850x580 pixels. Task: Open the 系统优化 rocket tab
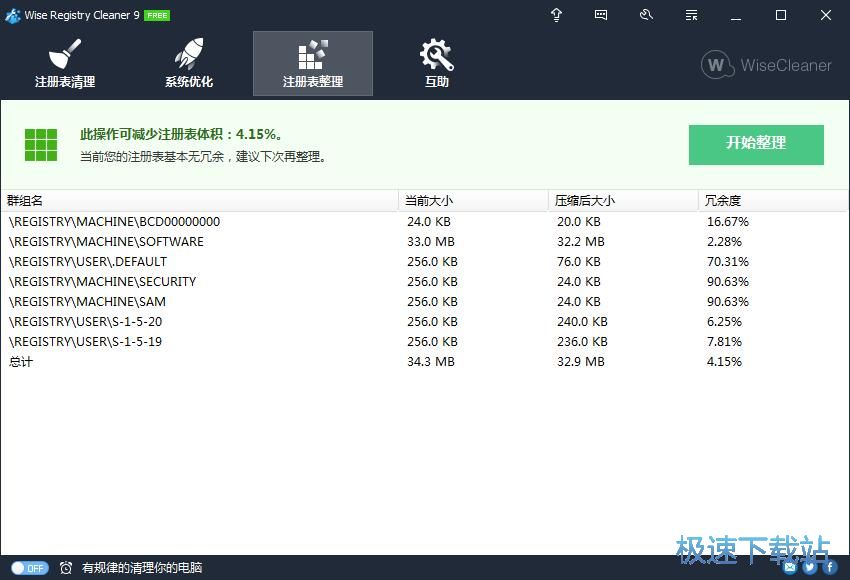(x=189, y=63)
